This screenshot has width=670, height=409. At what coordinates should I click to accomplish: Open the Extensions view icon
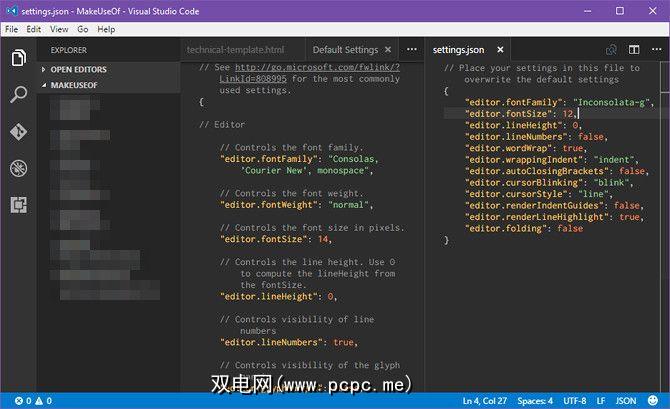coord(18,203)
